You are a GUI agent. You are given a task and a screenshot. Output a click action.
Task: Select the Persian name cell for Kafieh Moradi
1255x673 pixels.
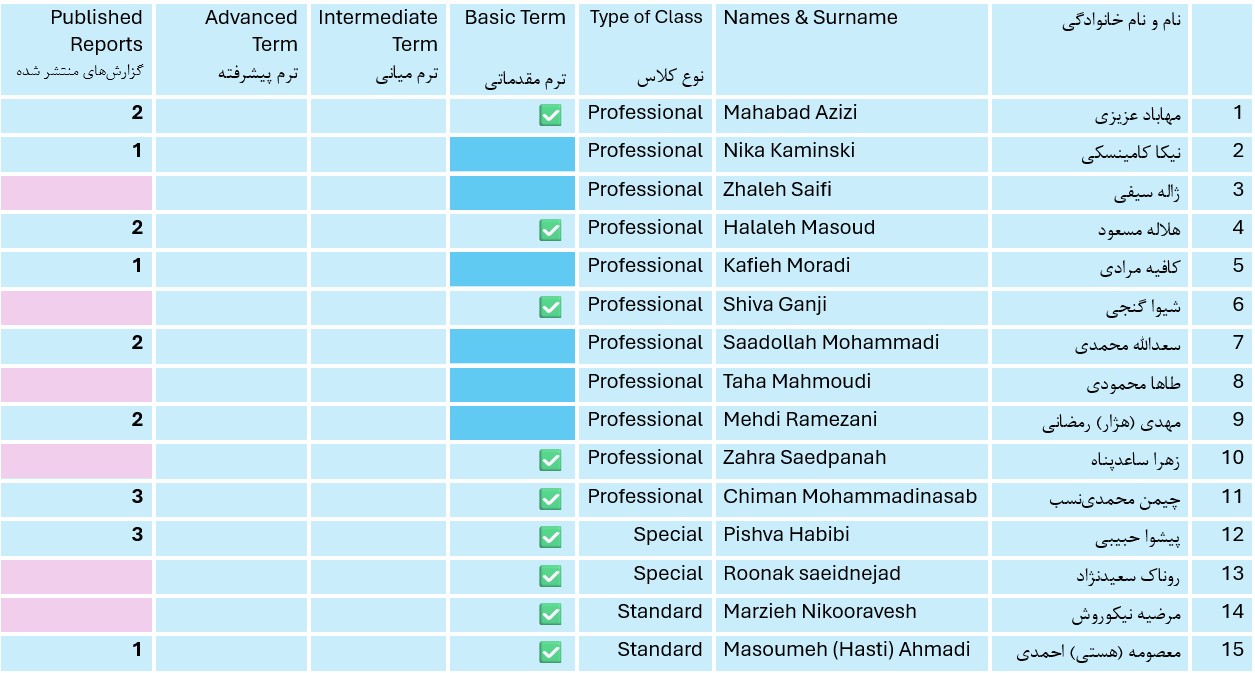tap(1089, 268)
